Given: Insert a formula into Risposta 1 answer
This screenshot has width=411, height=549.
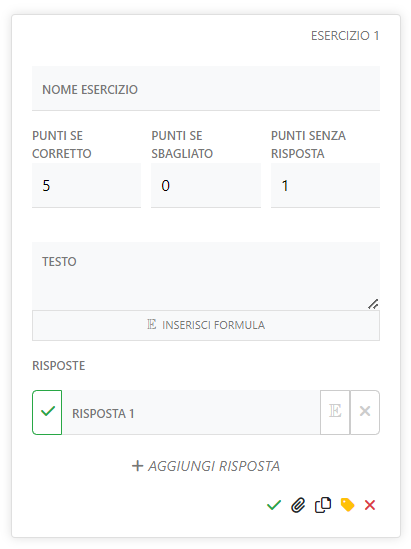Looking at the screenshot, I should tap(335, 412).
